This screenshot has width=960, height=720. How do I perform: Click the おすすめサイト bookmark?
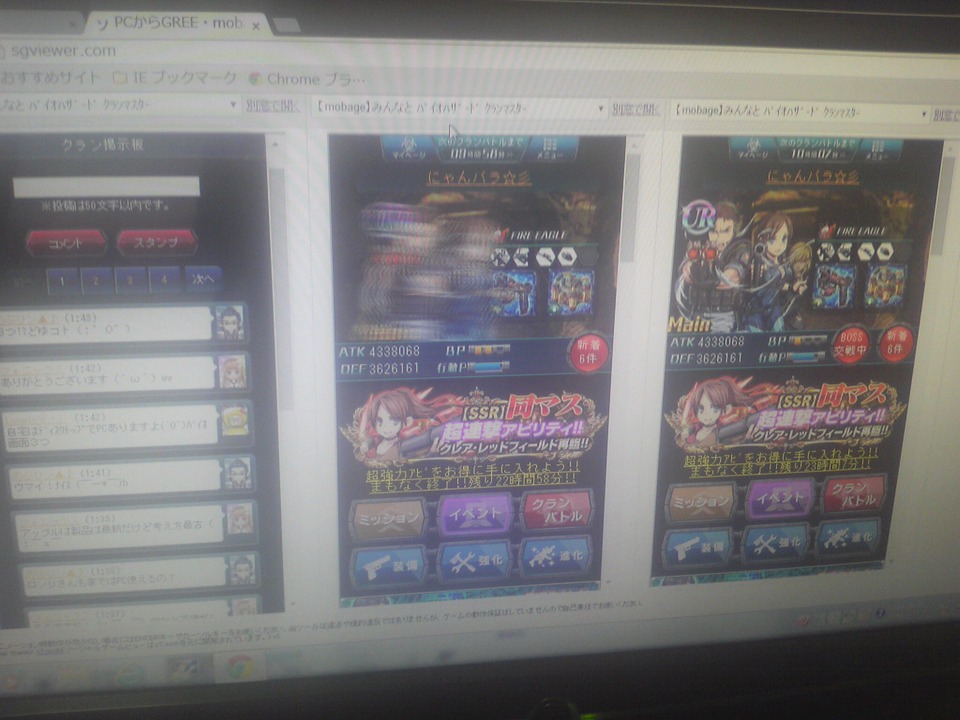pyautogui.click(x=50, y=77)
